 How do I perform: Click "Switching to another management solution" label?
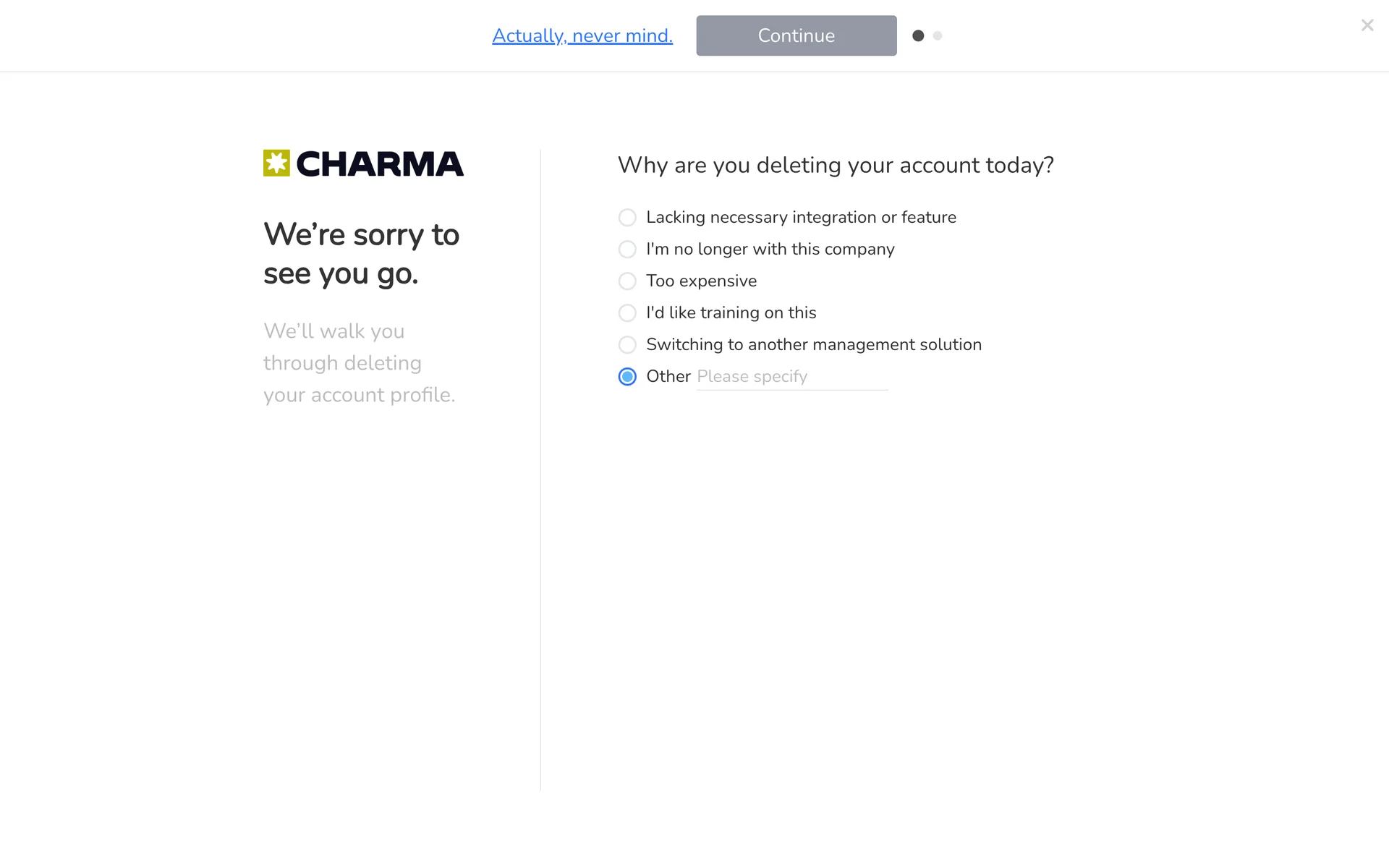(813, 344)
